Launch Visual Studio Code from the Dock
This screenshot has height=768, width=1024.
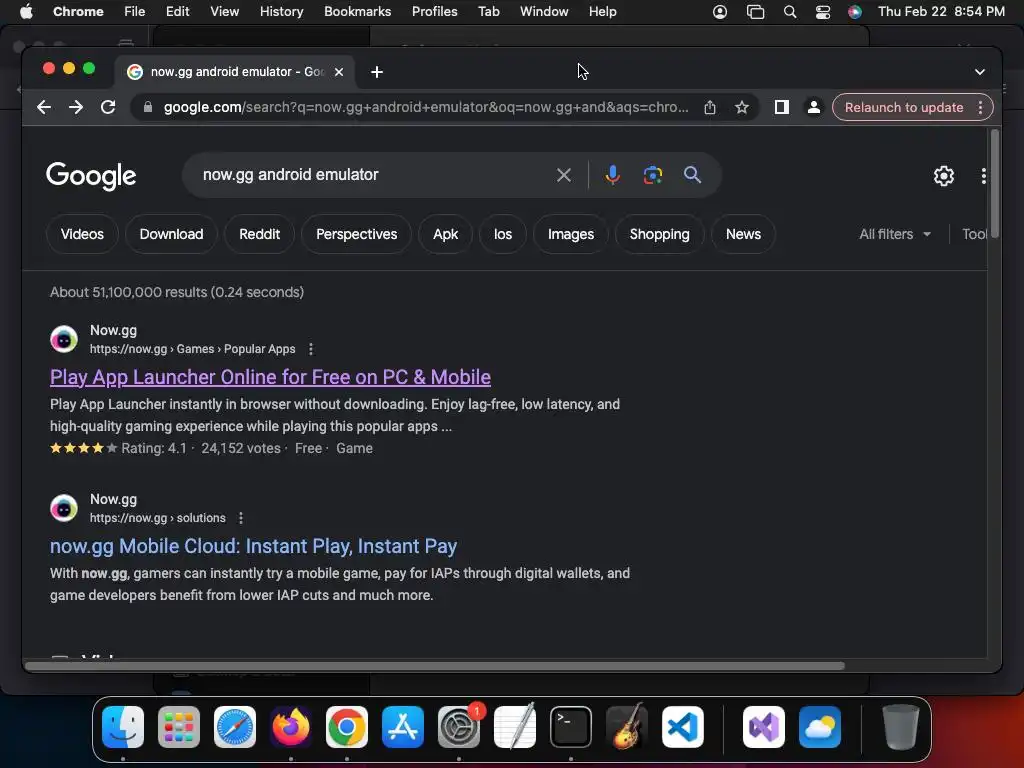(682, 727)
